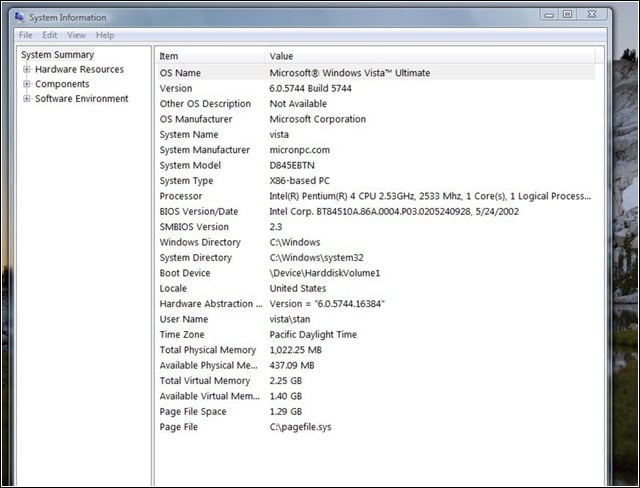Image resolution: width=640 pixels, height=488 pixels.
Task: Click the System Information title bar icon
Action: coord(19,17)
